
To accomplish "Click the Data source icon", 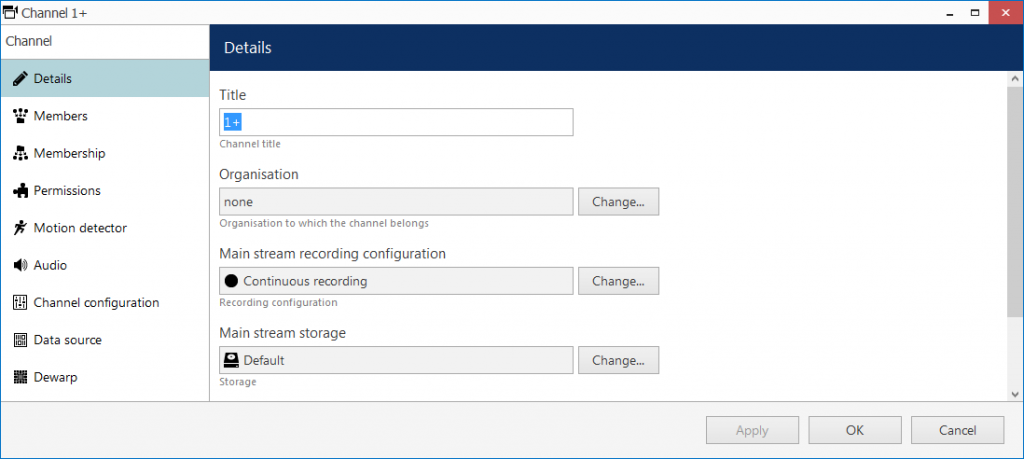I will pos(20,340).
